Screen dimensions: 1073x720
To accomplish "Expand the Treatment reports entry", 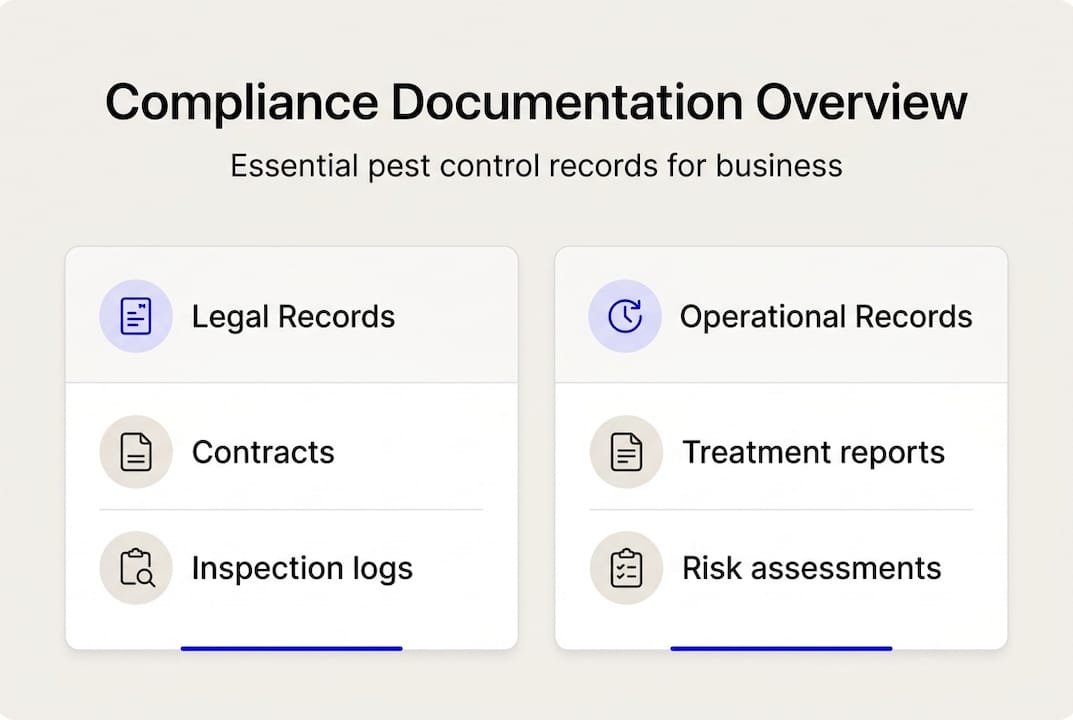I will pyautogui.click(x=813, y=451).
